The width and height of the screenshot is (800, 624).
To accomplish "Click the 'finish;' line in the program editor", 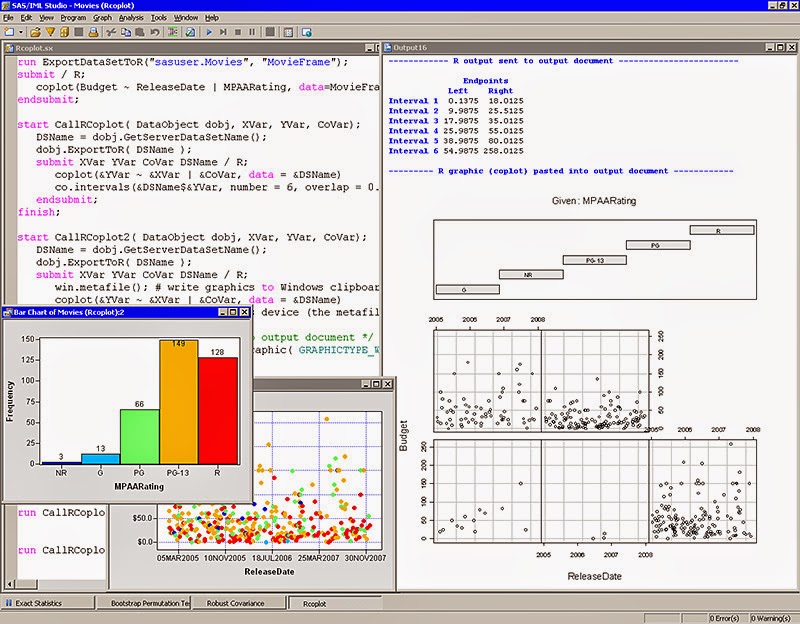I will click(x=39, y=212).
